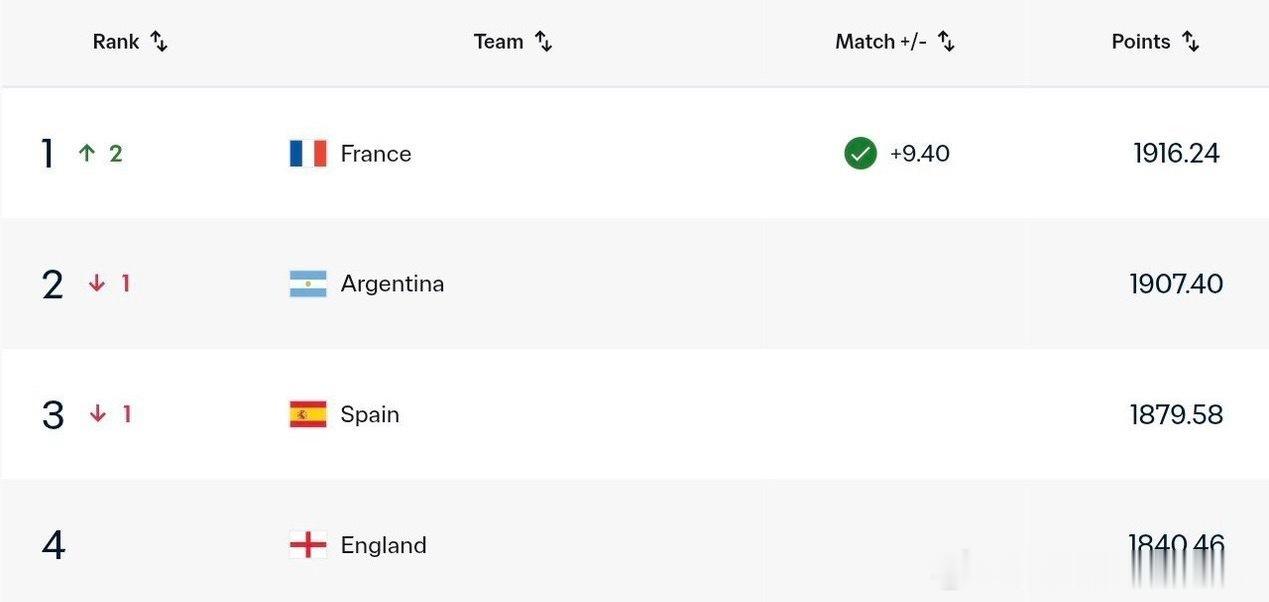
Task: Click the Argentina flag icon
Action: tap(308, 284)
